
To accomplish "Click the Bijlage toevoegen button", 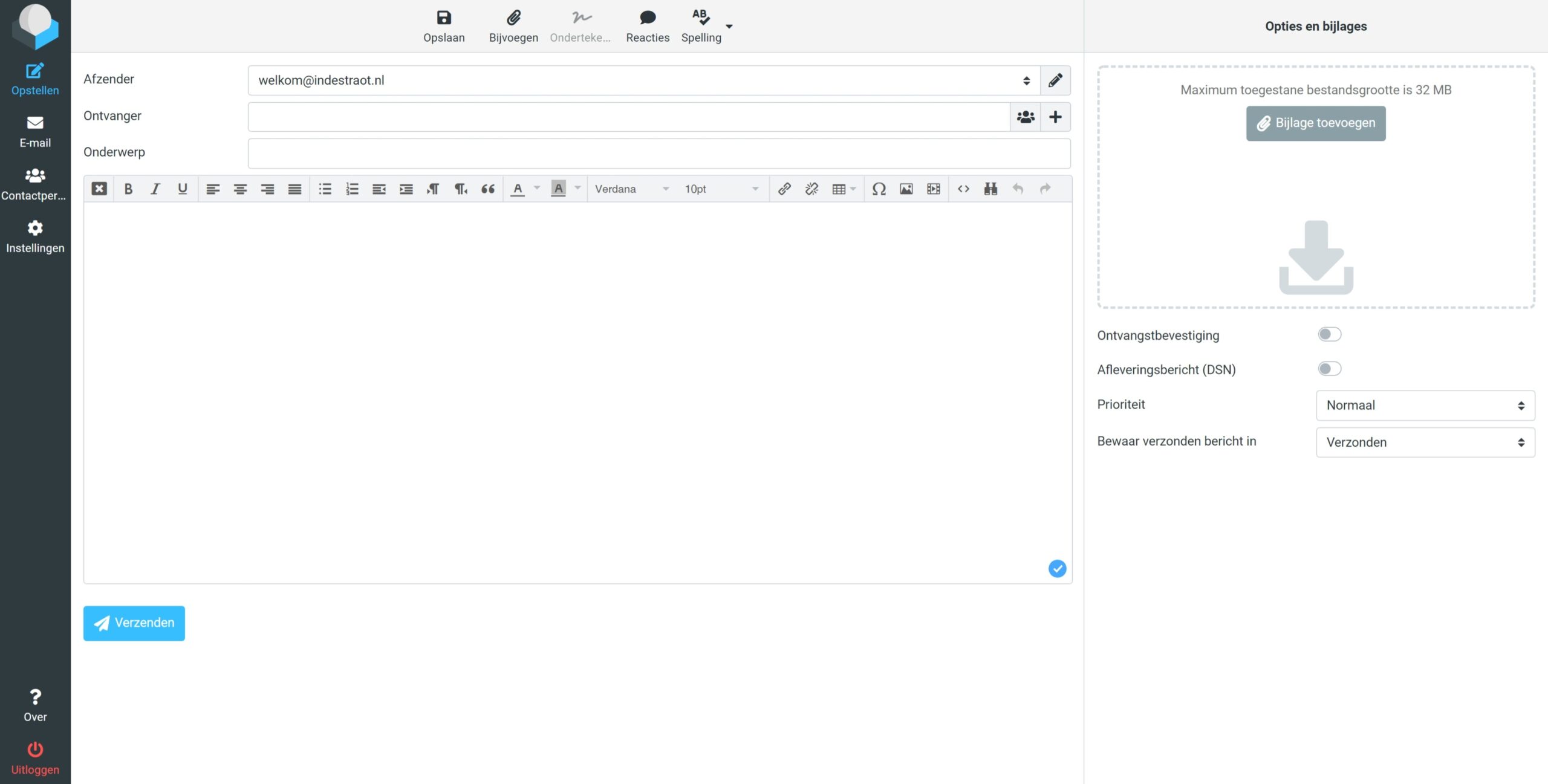I will click(1315, 123).
